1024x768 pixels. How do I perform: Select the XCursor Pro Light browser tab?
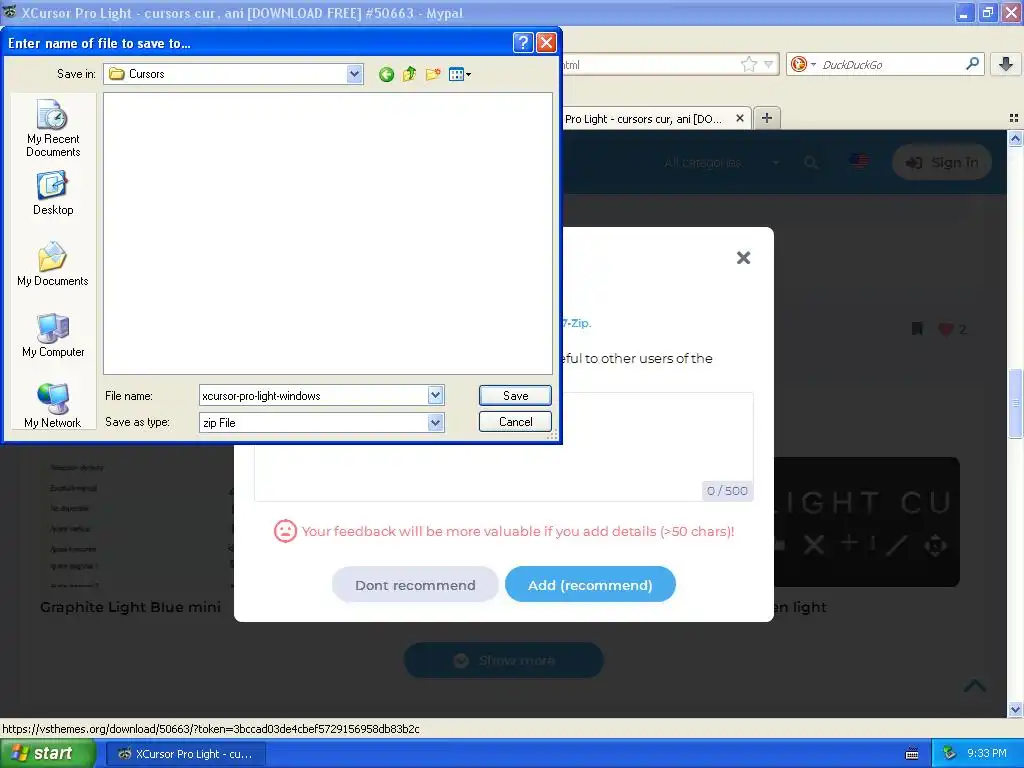click(x=643, y=119)
